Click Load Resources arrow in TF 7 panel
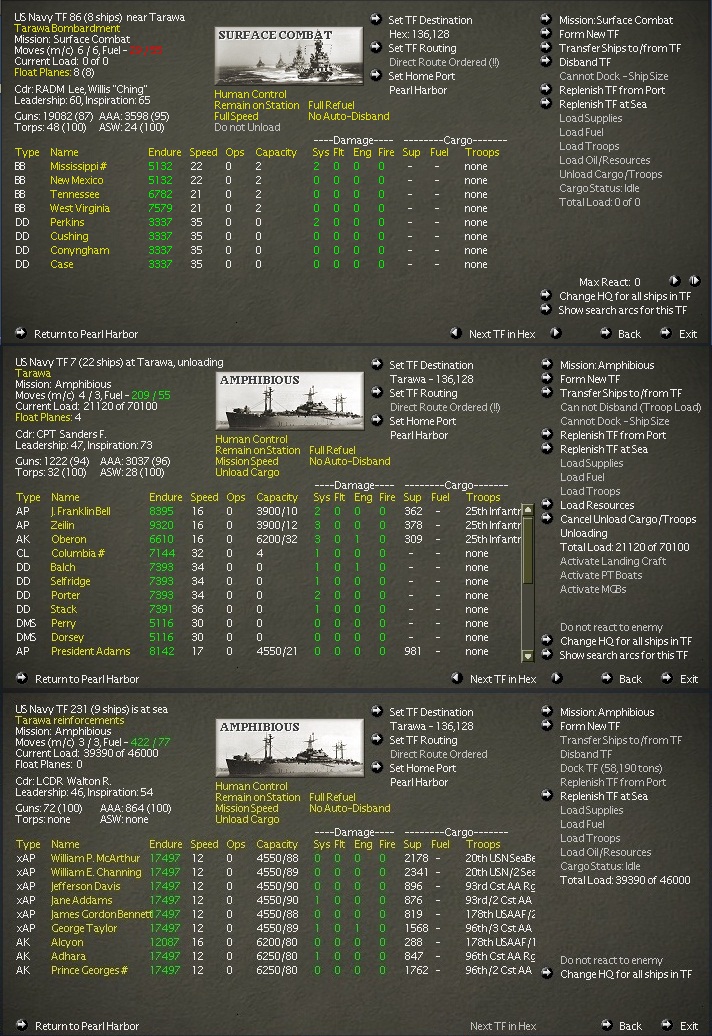The image size is (712, 1036). point(547,504)
